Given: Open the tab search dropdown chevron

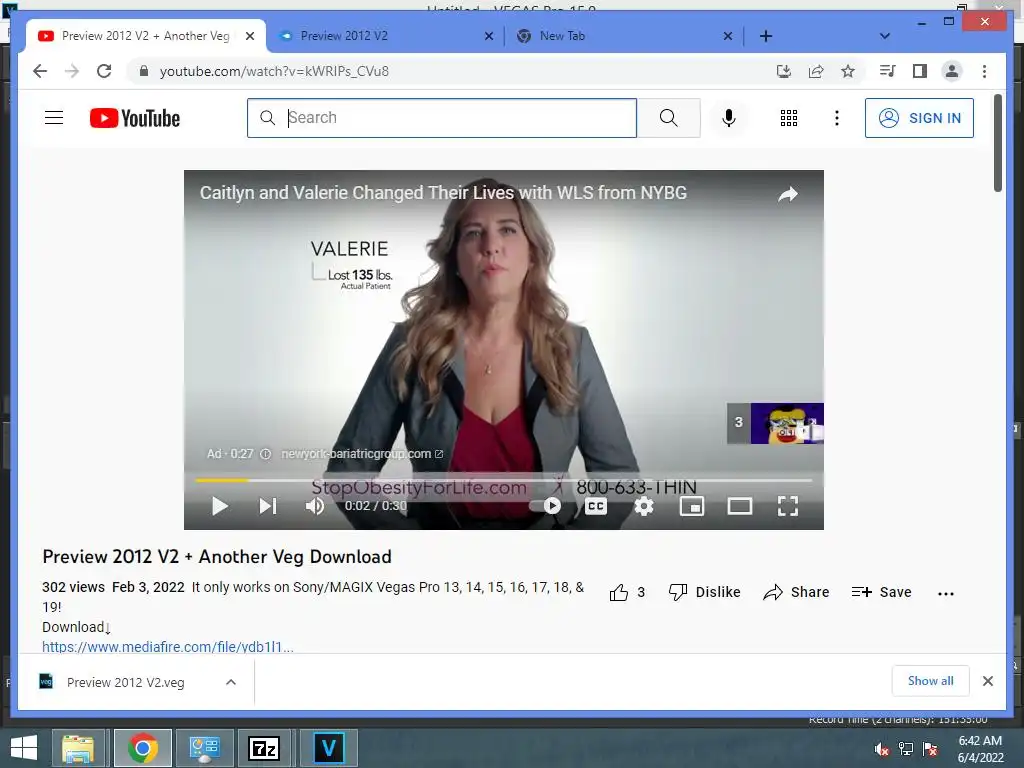Looking at the screenshot, I should tap(885, 36).
